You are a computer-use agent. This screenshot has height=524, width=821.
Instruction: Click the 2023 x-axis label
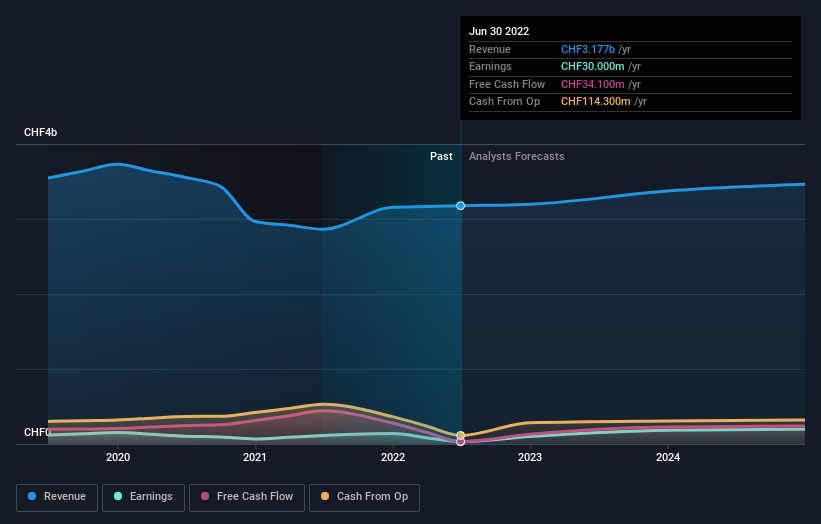(530, 457)
